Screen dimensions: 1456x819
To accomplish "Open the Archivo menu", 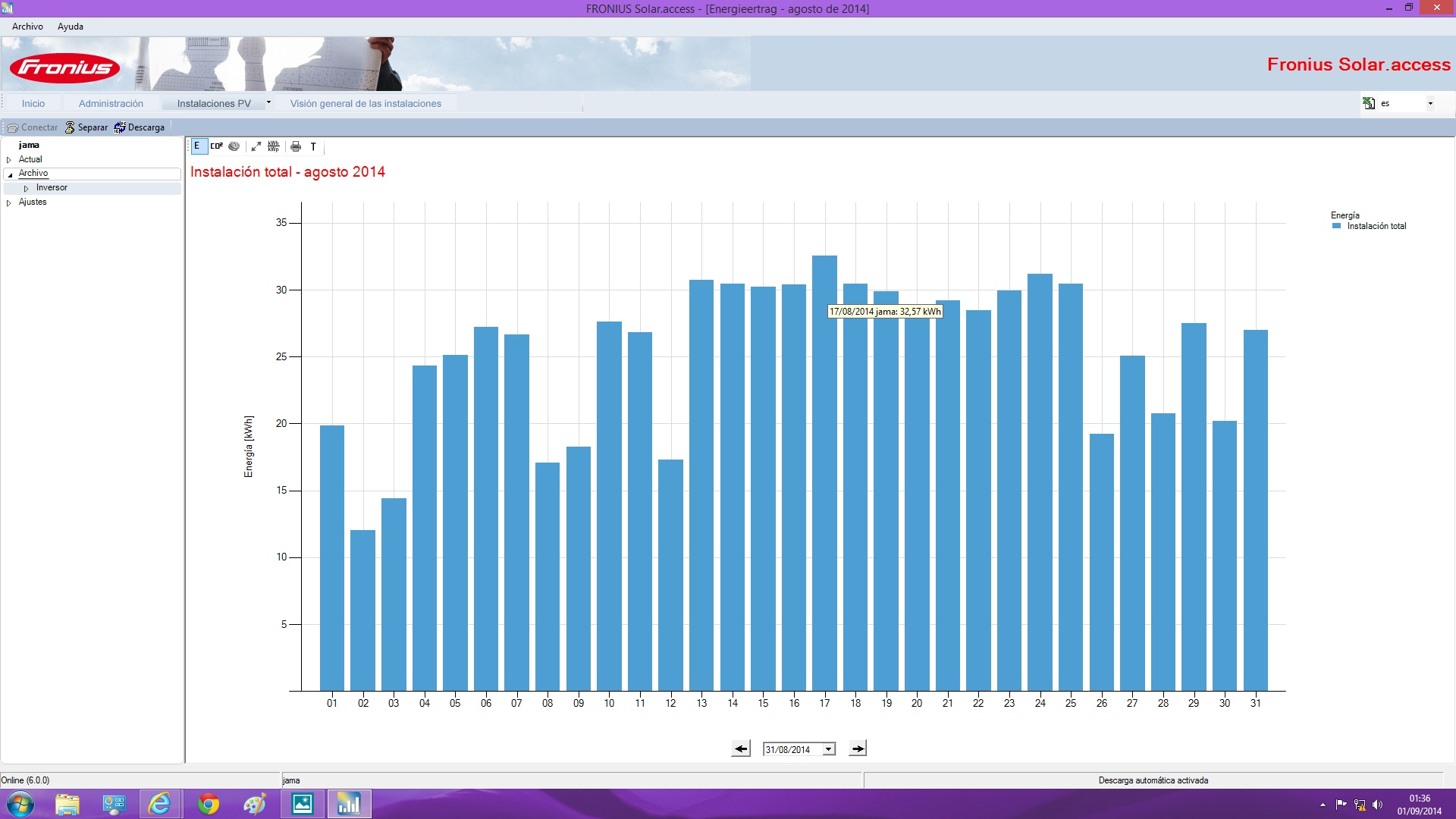I will coord(27,27).
